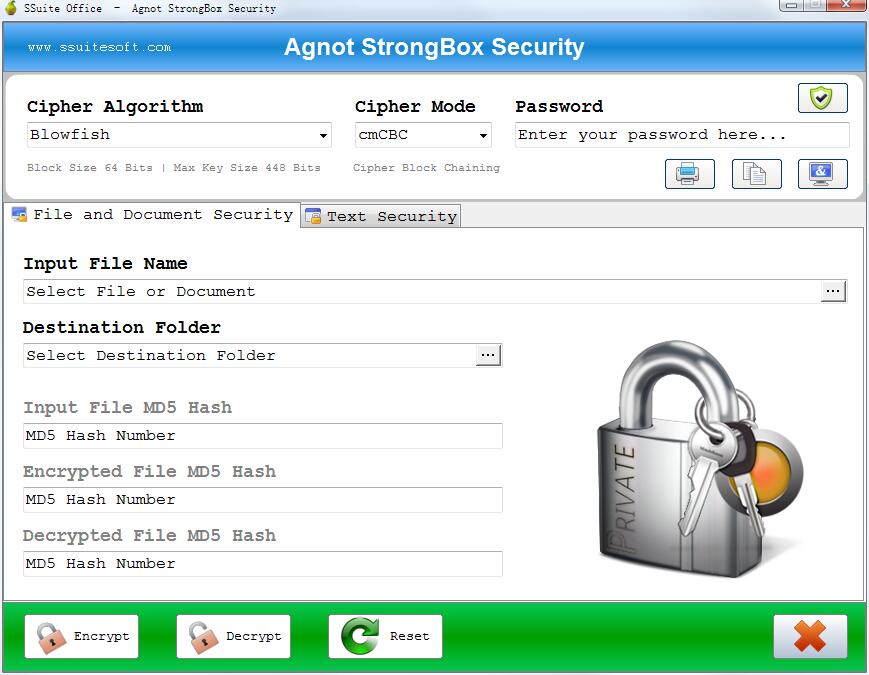Click the password input field

[682, 135]
